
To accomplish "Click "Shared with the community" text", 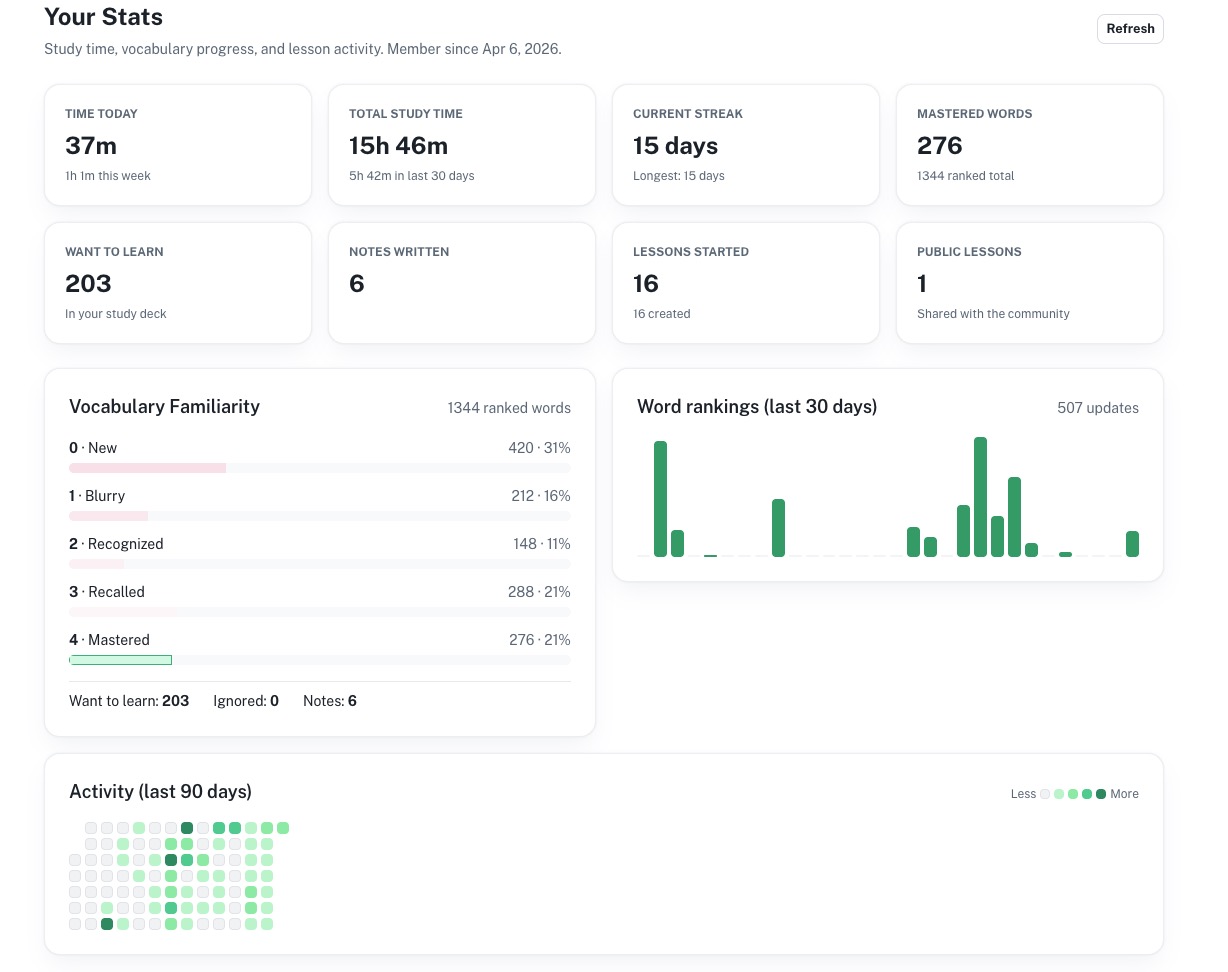I will click(x=993, y=314).
